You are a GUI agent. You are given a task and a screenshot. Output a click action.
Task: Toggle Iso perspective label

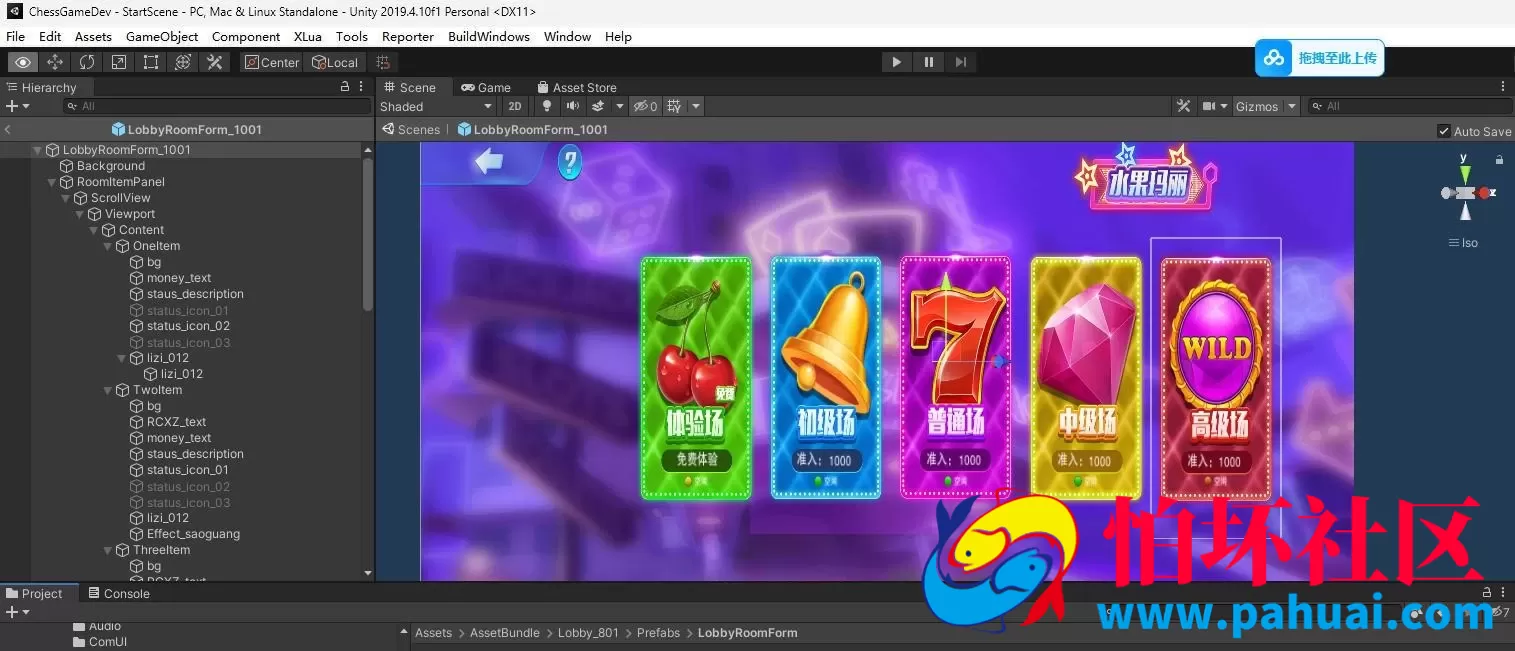tap(1463, 243)
